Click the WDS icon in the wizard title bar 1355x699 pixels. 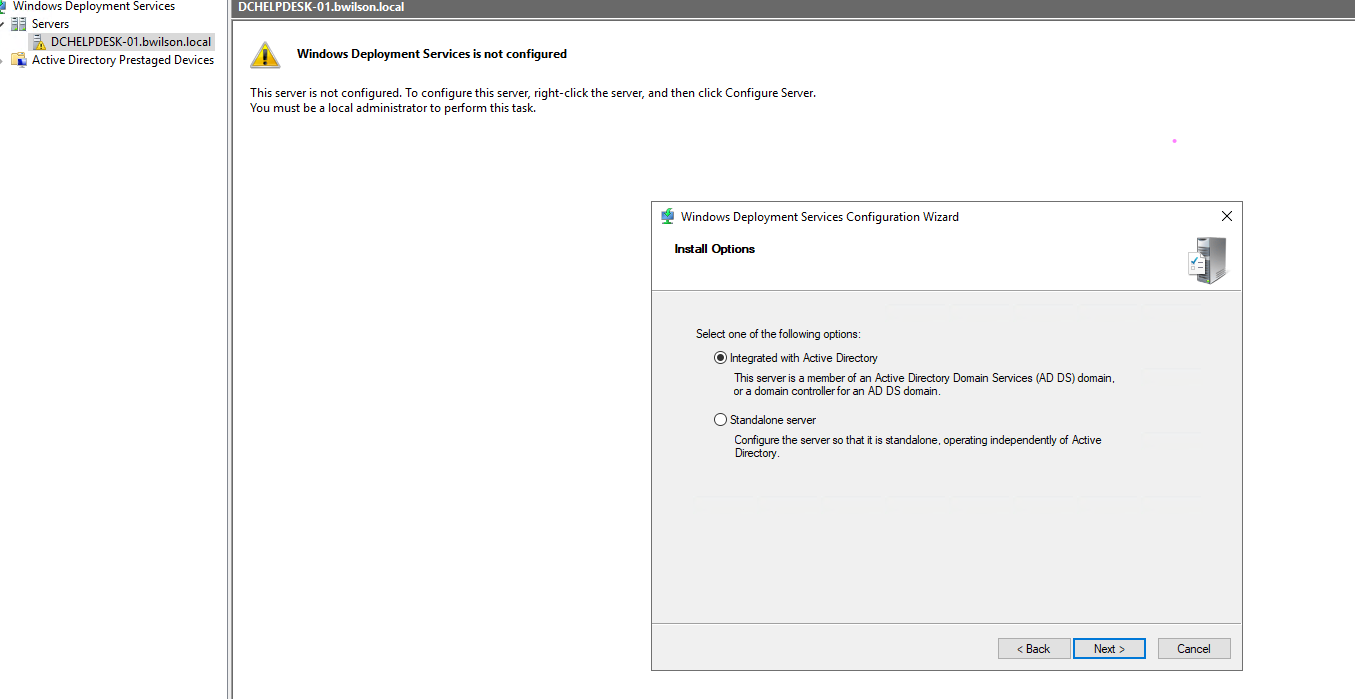click(667, 216)
